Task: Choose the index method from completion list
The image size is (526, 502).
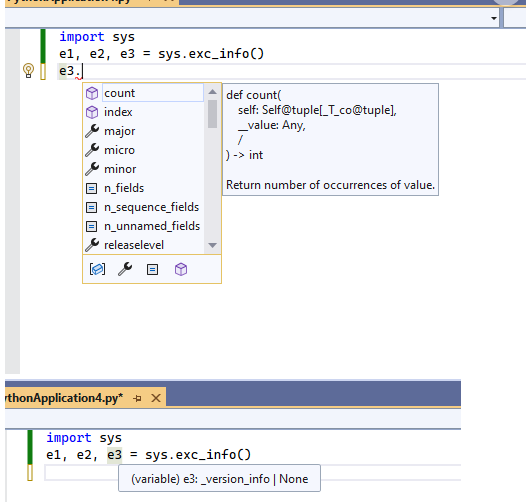Action: [x=144, y=112]
